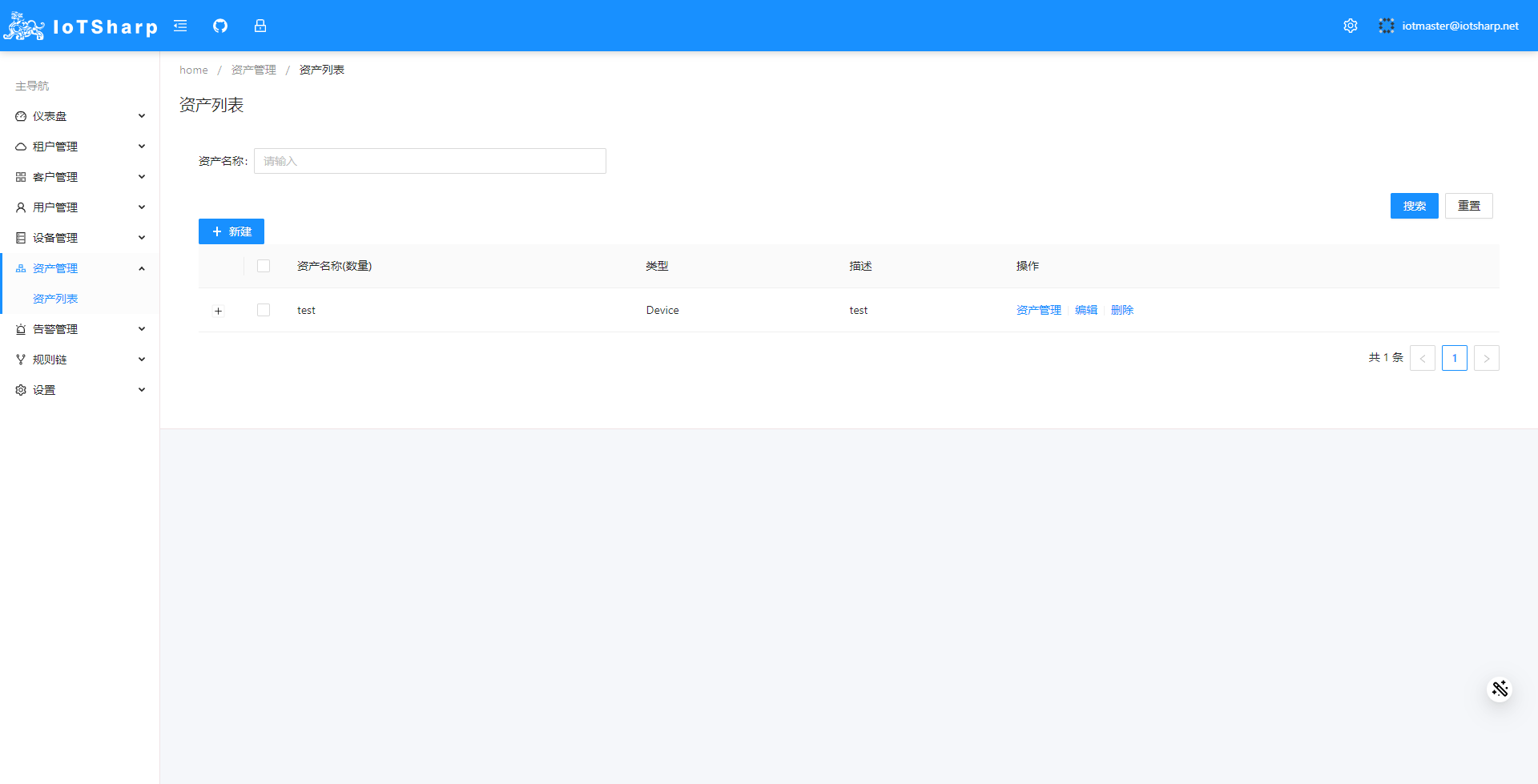
Task: Open the 用户管理 menu item
Action: coord(79,207)
